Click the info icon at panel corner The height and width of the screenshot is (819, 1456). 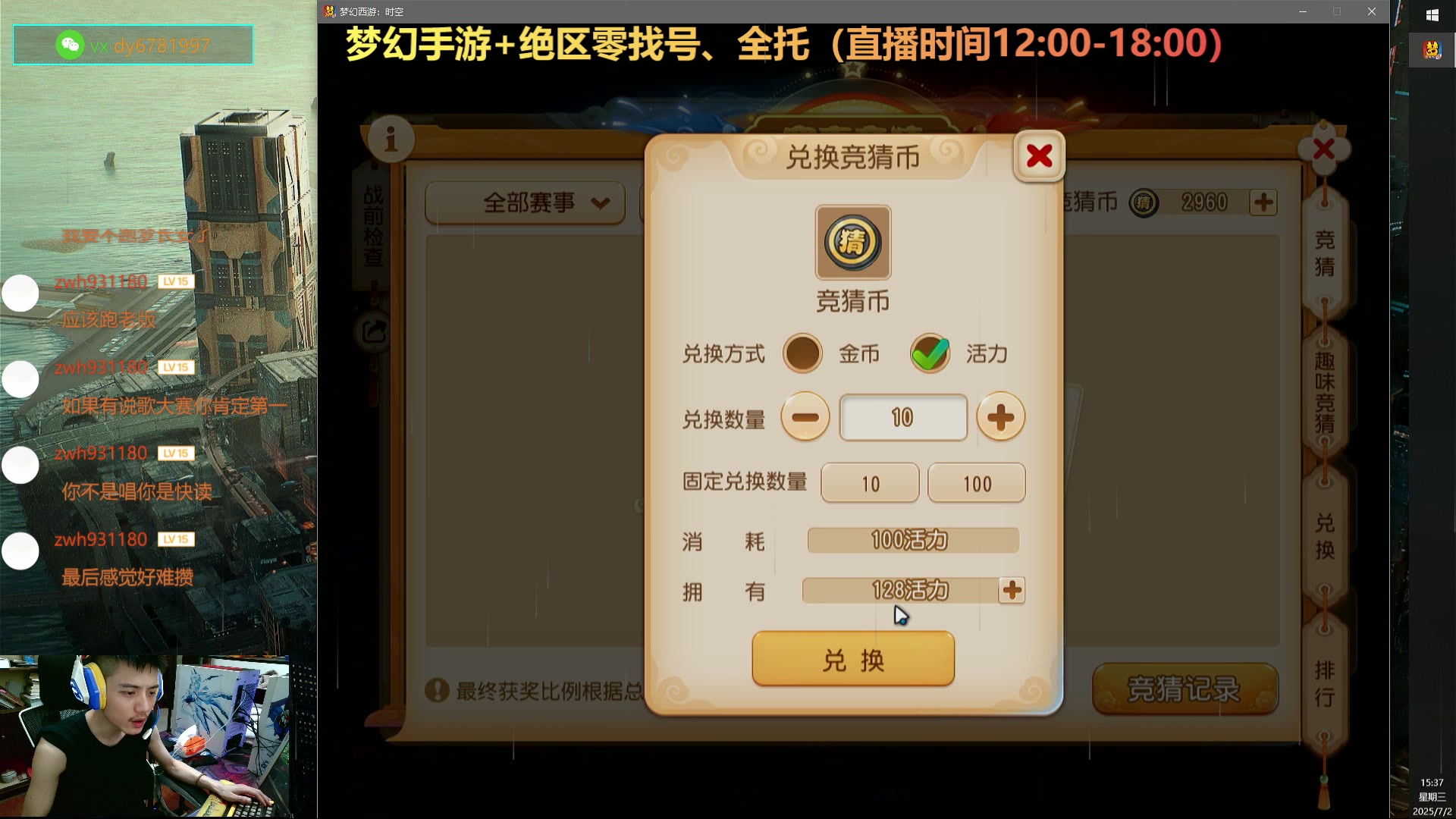tap(391, 140)
